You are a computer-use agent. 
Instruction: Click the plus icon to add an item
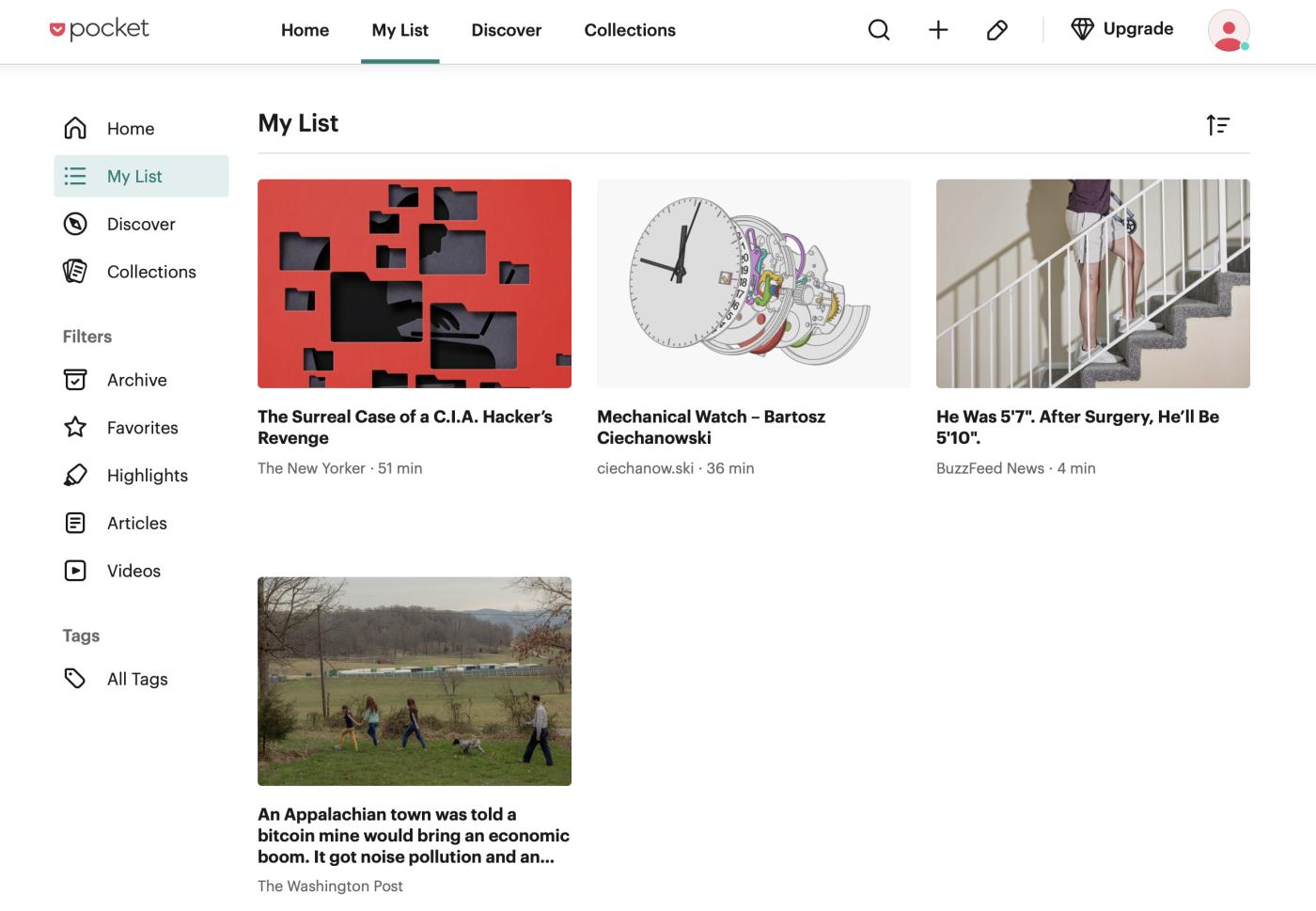(x=938, y=30)
